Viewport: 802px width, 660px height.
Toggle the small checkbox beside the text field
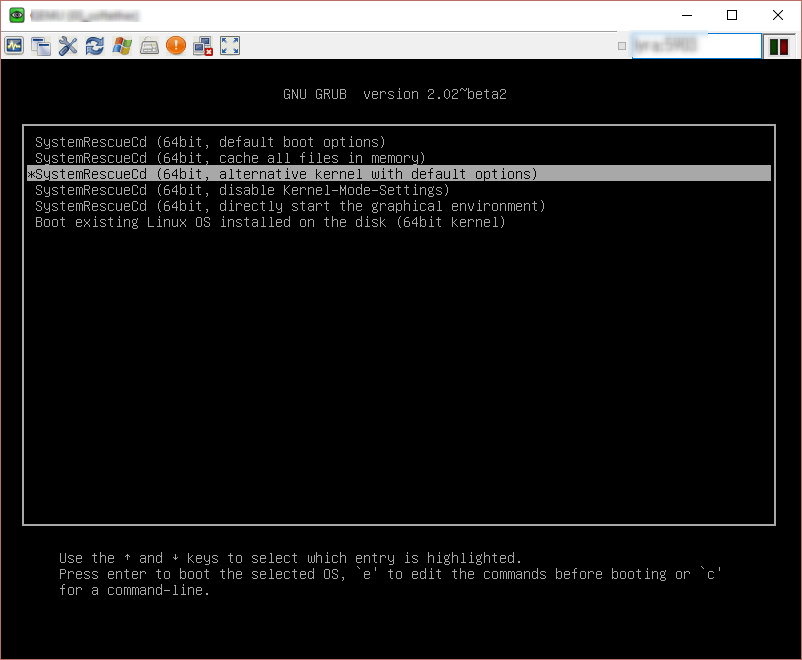(x=622, y=46)
